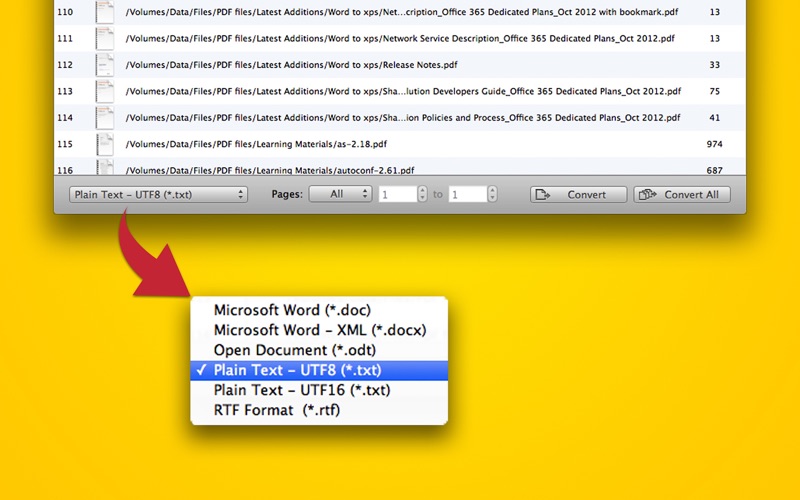800x500 pixels.
Task: Select the file icon for as-2.18.pdf
Action: 105,144
